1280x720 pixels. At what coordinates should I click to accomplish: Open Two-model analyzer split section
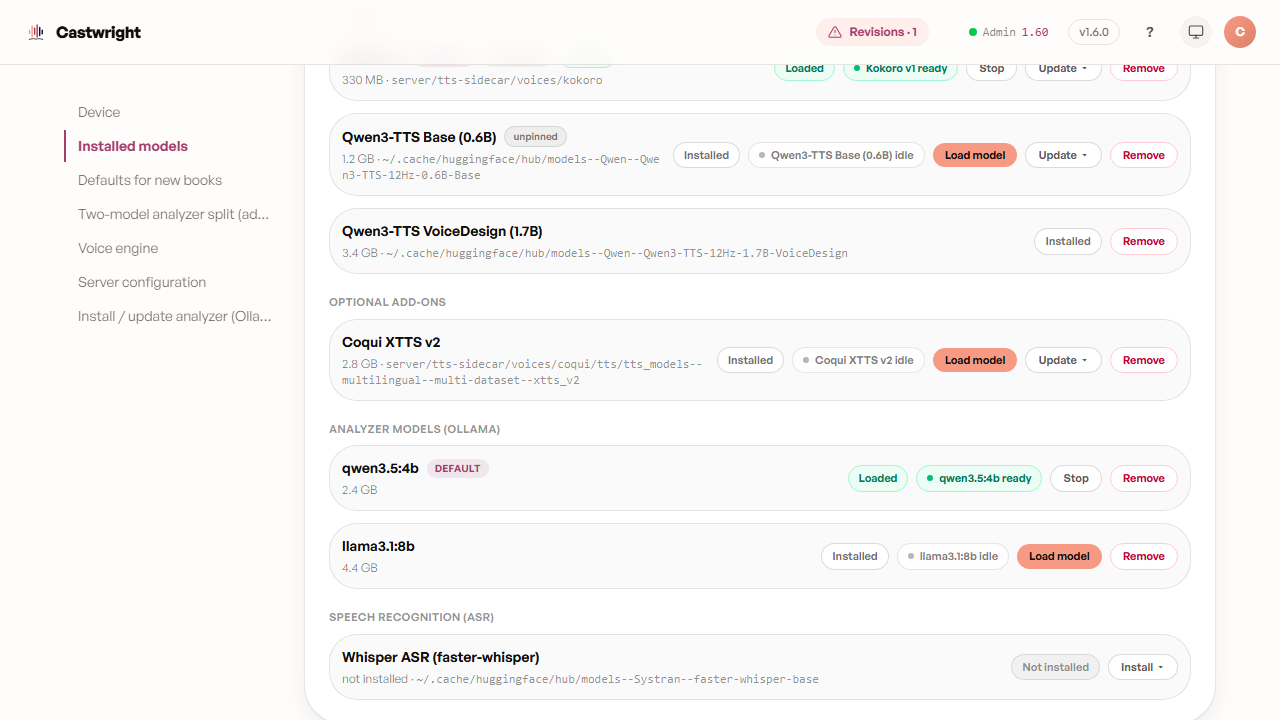(x=174, y=214)
